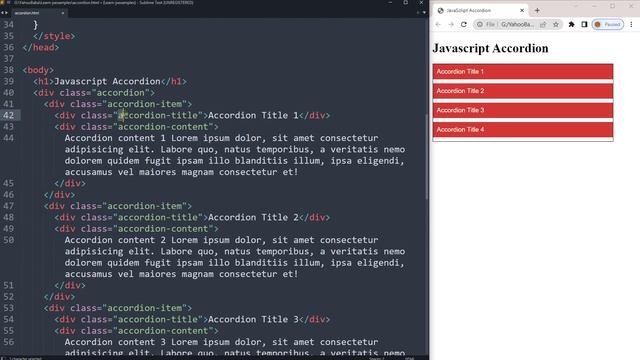
Task: Click Sublime editor vertical scrollbar
Action: (427, 157)
